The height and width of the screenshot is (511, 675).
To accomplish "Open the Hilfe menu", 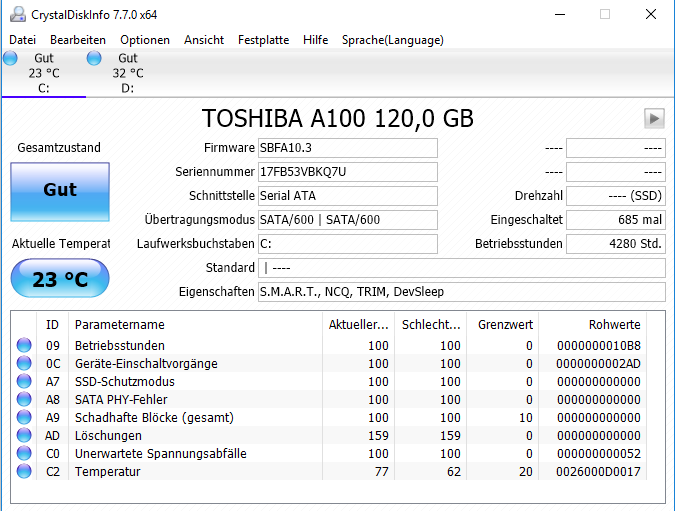I will coord(316,40).
